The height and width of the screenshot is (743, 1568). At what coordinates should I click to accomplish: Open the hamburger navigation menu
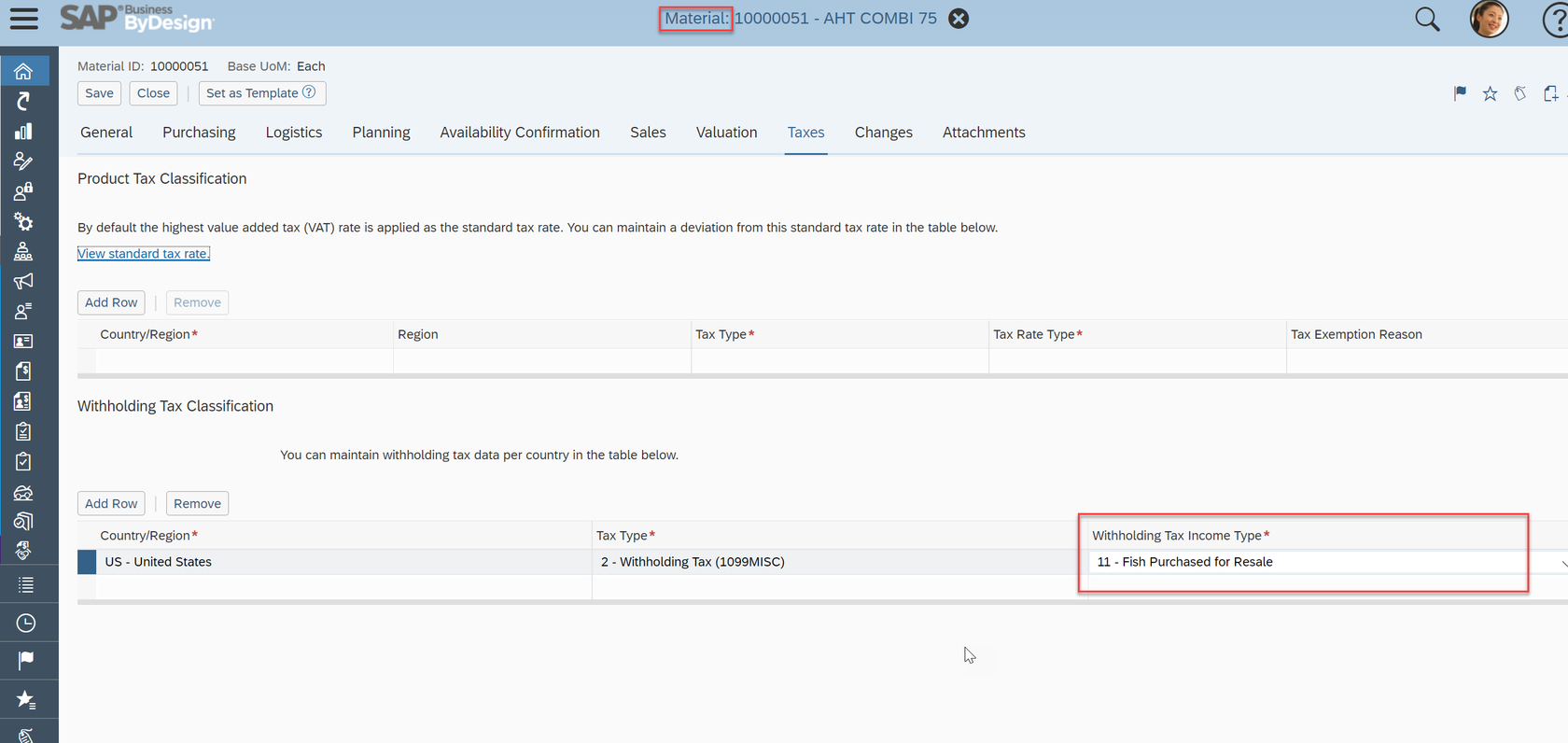point(24,19)
